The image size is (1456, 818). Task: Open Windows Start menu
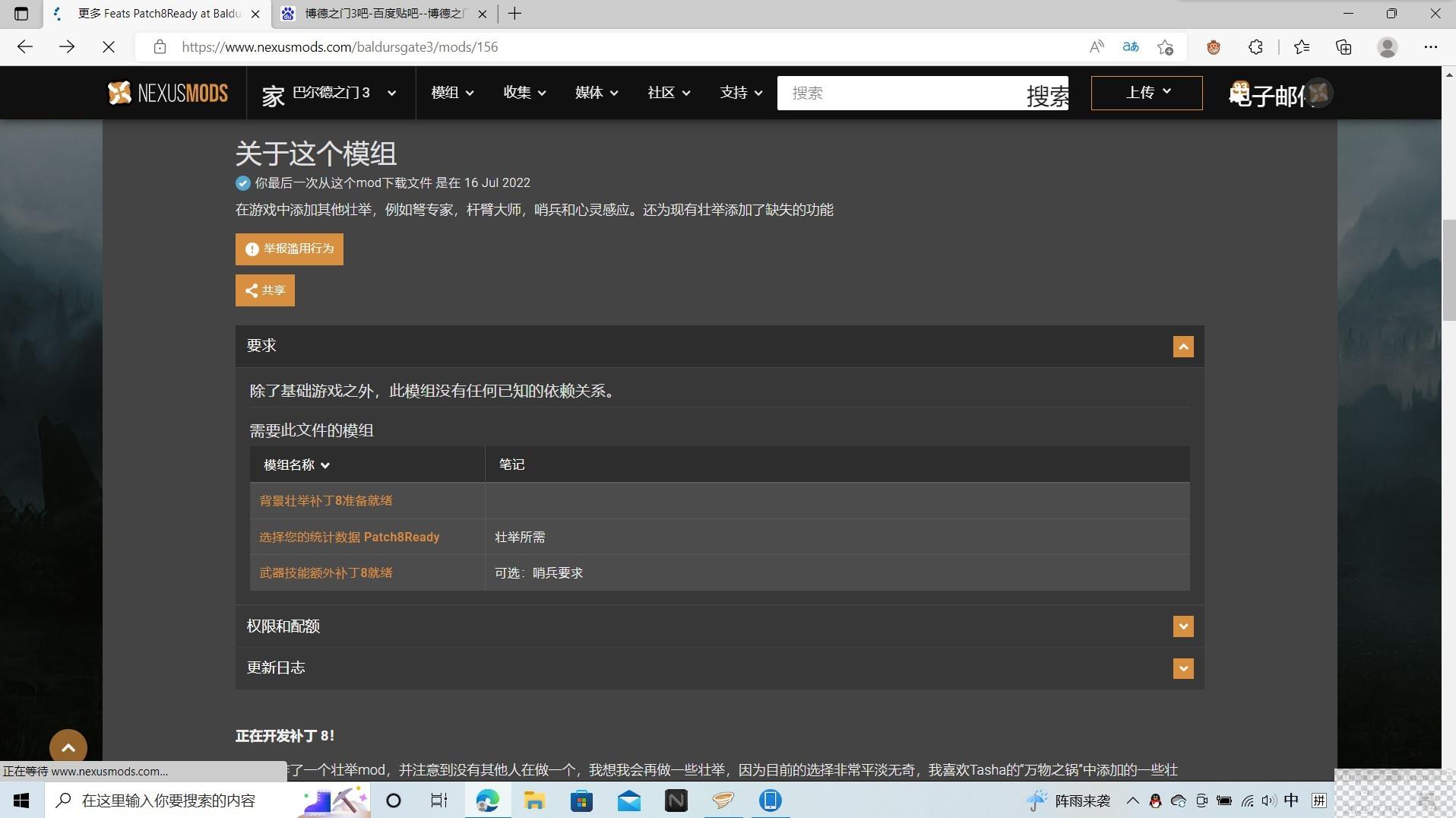[x=21, y=801]
